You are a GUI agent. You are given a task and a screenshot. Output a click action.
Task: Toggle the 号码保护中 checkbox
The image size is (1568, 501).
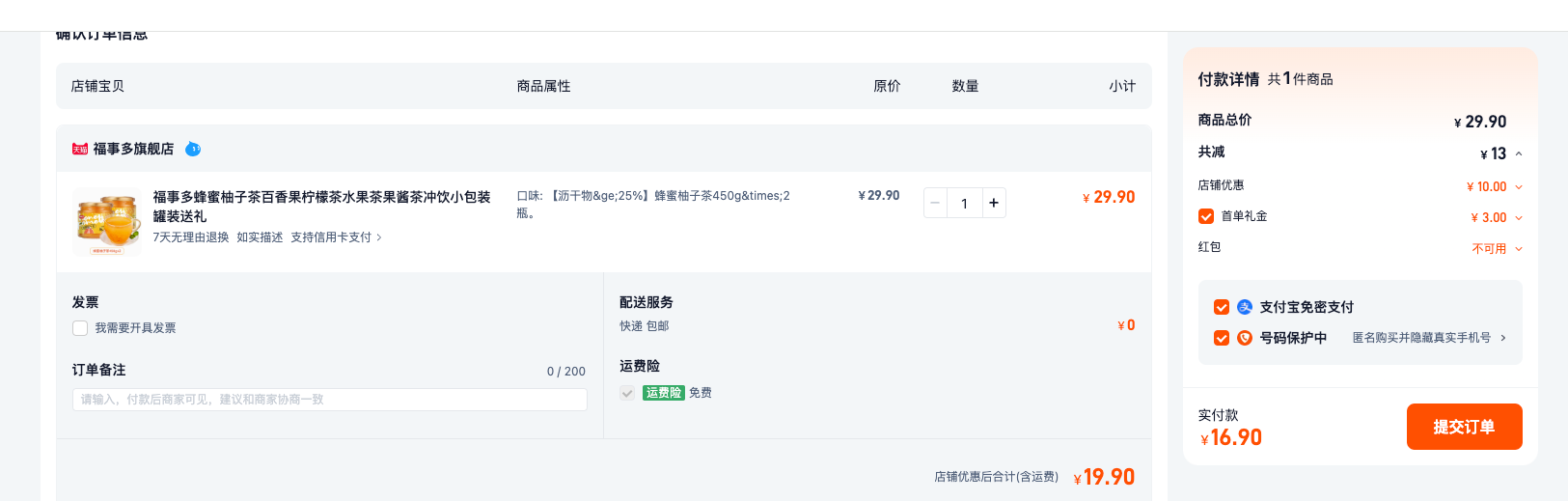point(1222,338)
